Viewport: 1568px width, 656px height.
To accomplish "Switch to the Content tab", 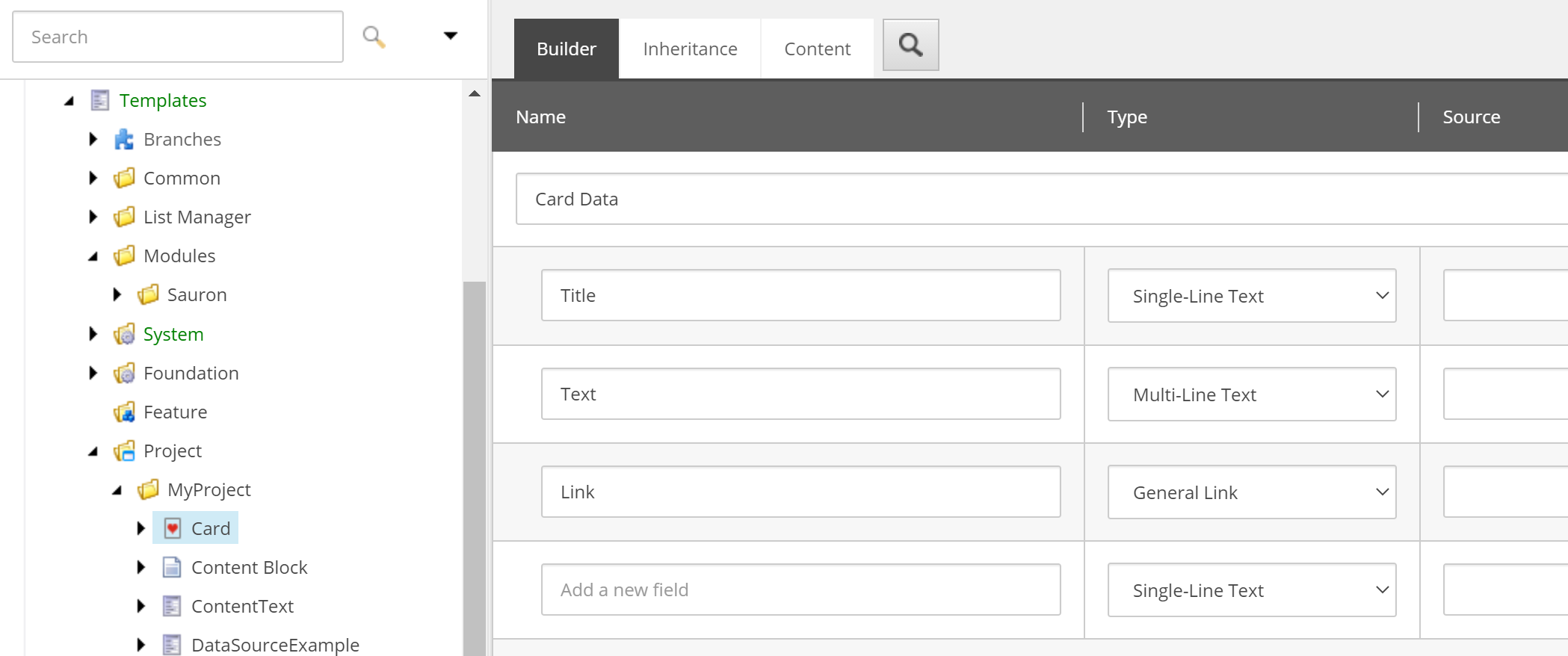I will coord(817,49).
